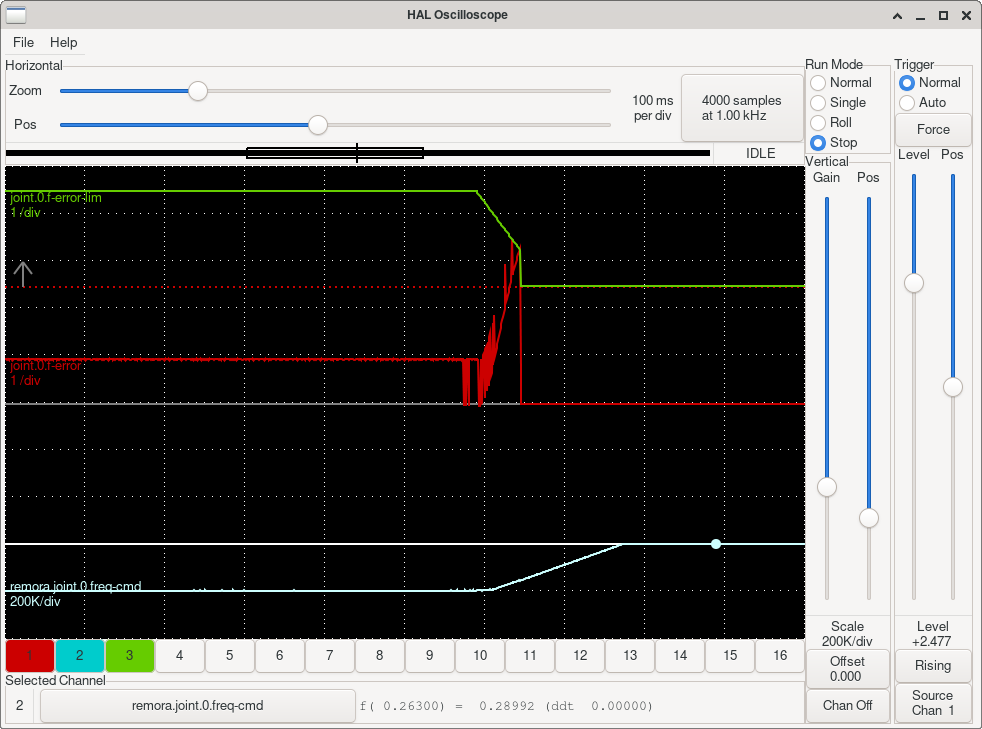
Task: Select channel 7 button
Action: coord(330,656)
